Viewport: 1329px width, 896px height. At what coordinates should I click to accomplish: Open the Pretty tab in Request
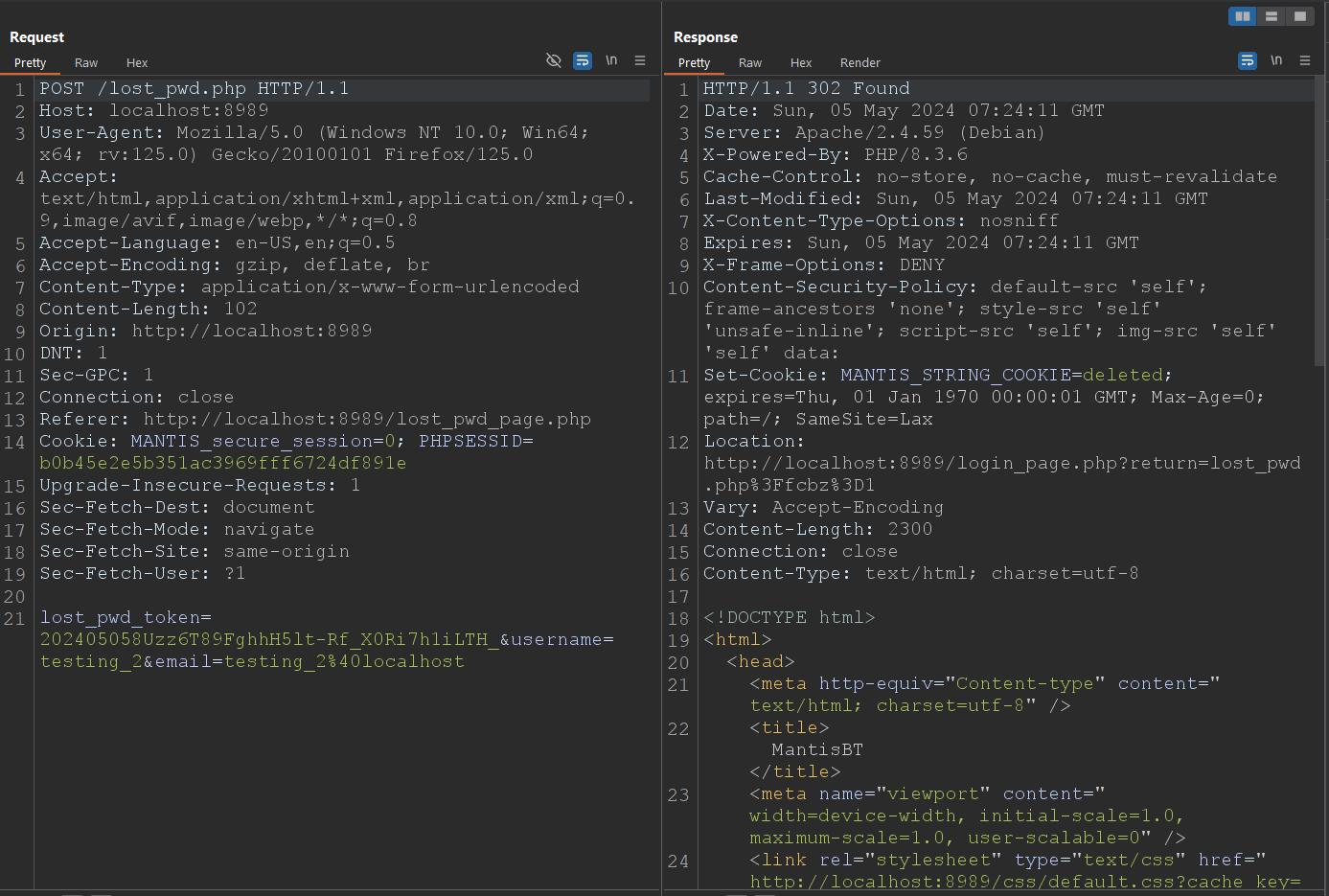coord(31,63)
